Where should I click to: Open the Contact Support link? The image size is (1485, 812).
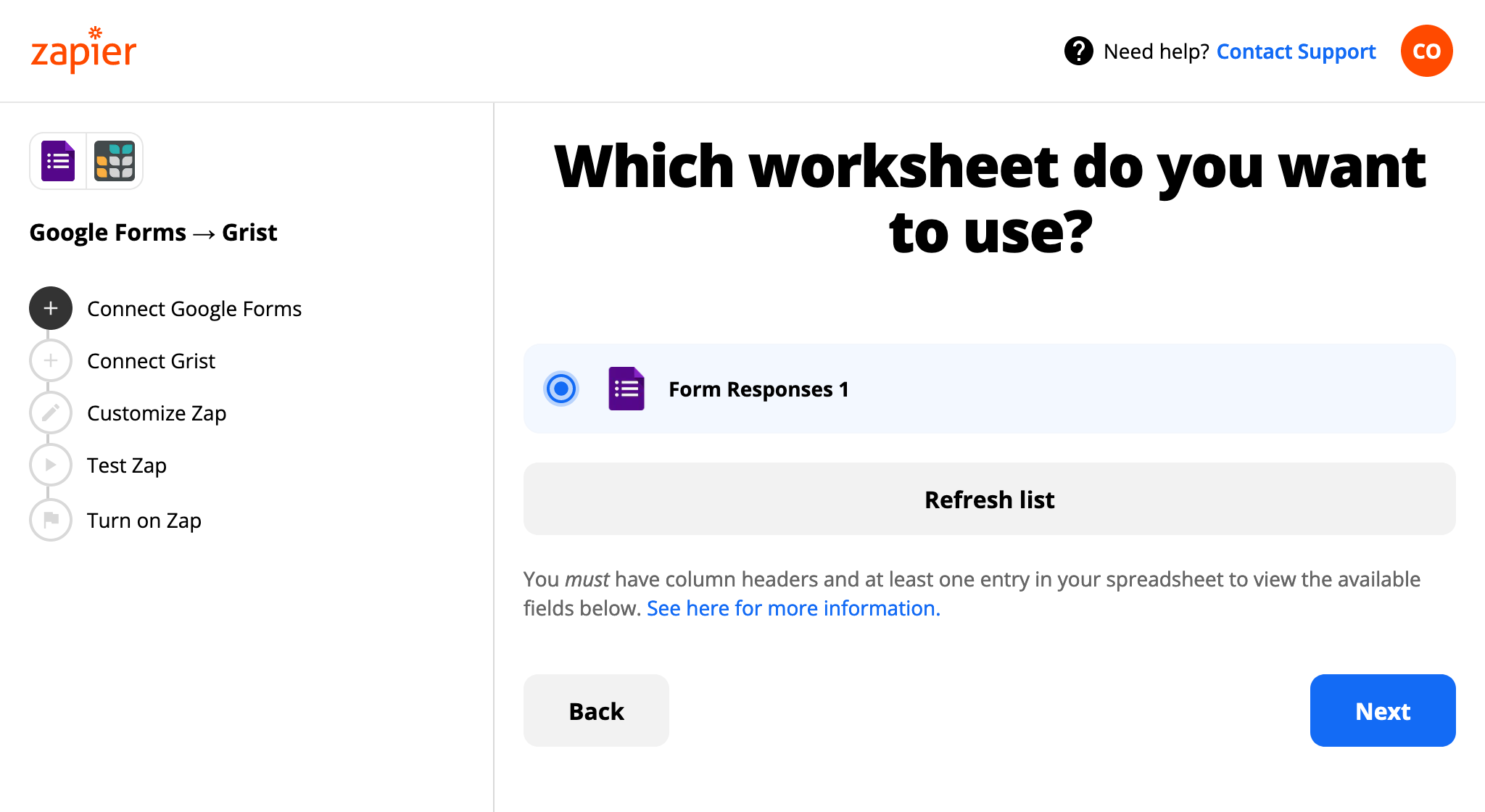coord(1296,51)
